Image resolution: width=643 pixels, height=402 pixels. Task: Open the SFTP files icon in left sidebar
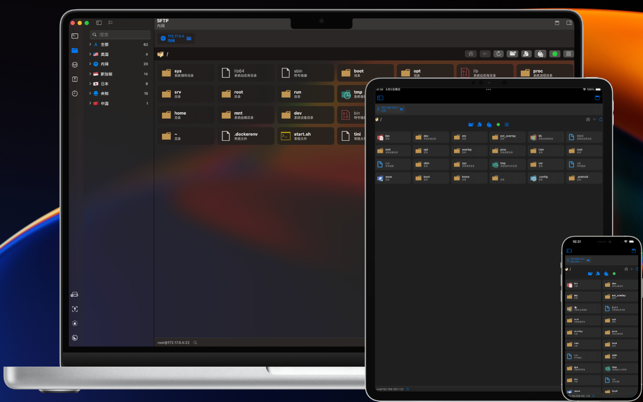coord(75,50)
